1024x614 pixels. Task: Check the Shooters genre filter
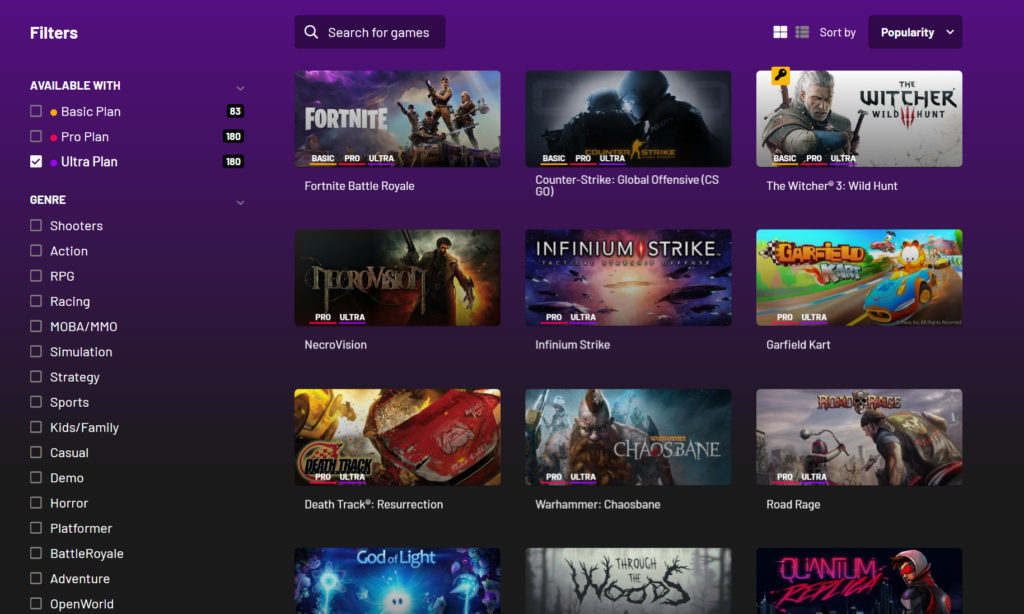click(36, 226)
